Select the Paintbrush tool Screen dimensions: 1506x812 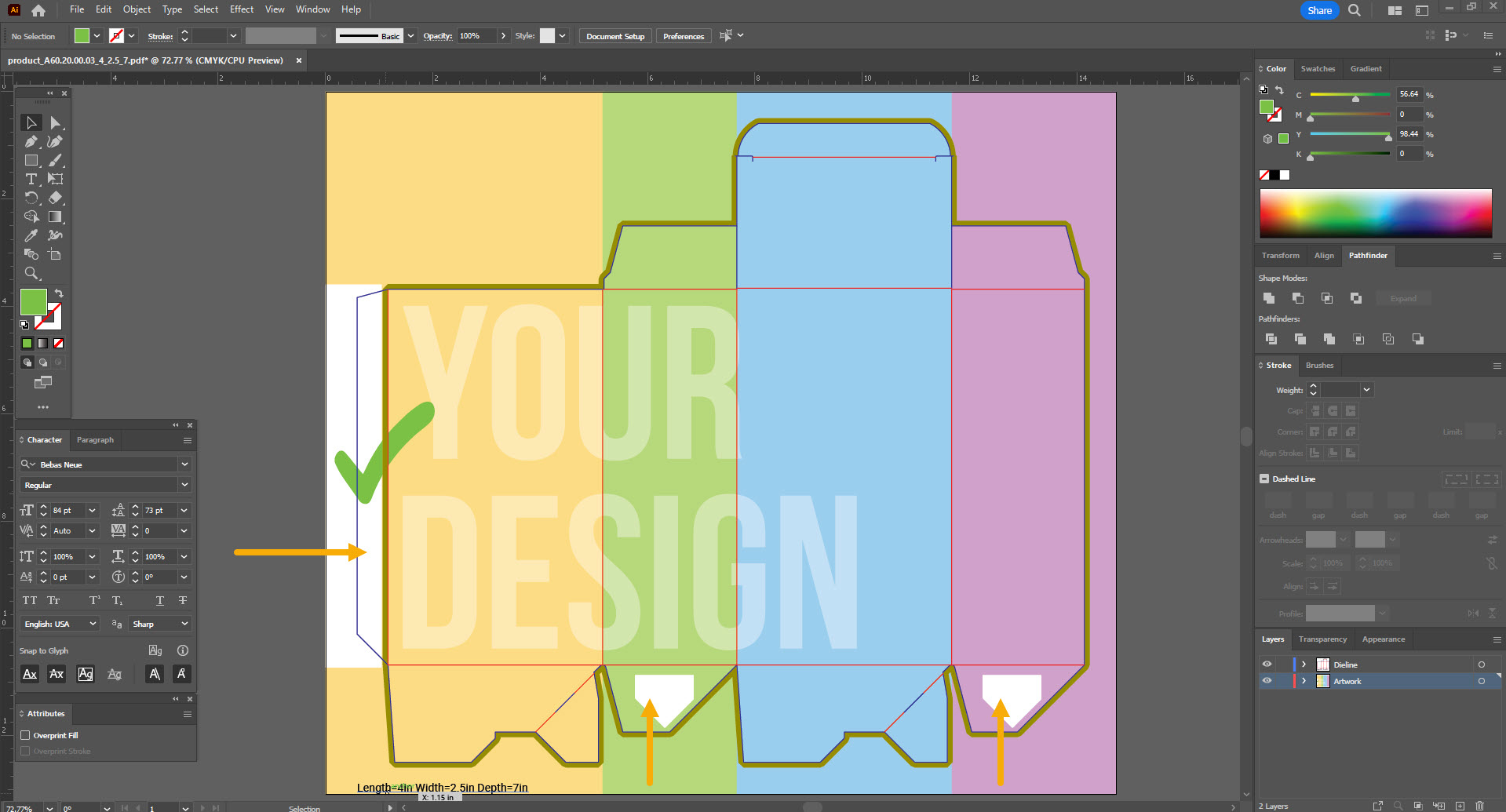[55, 160]
